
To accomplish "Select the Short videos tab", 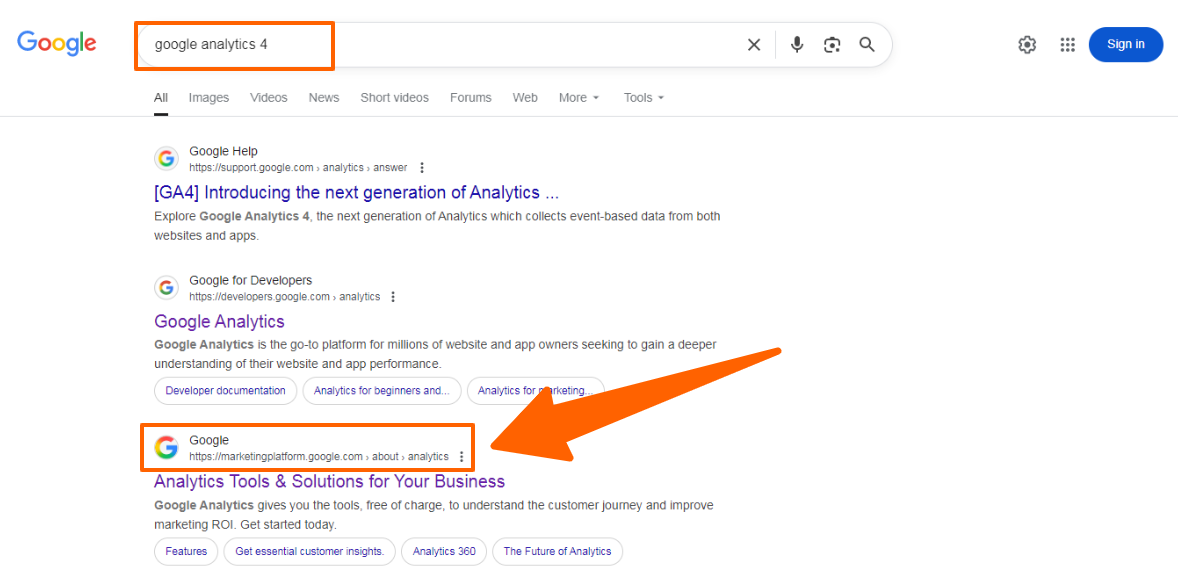I will 394,98.
